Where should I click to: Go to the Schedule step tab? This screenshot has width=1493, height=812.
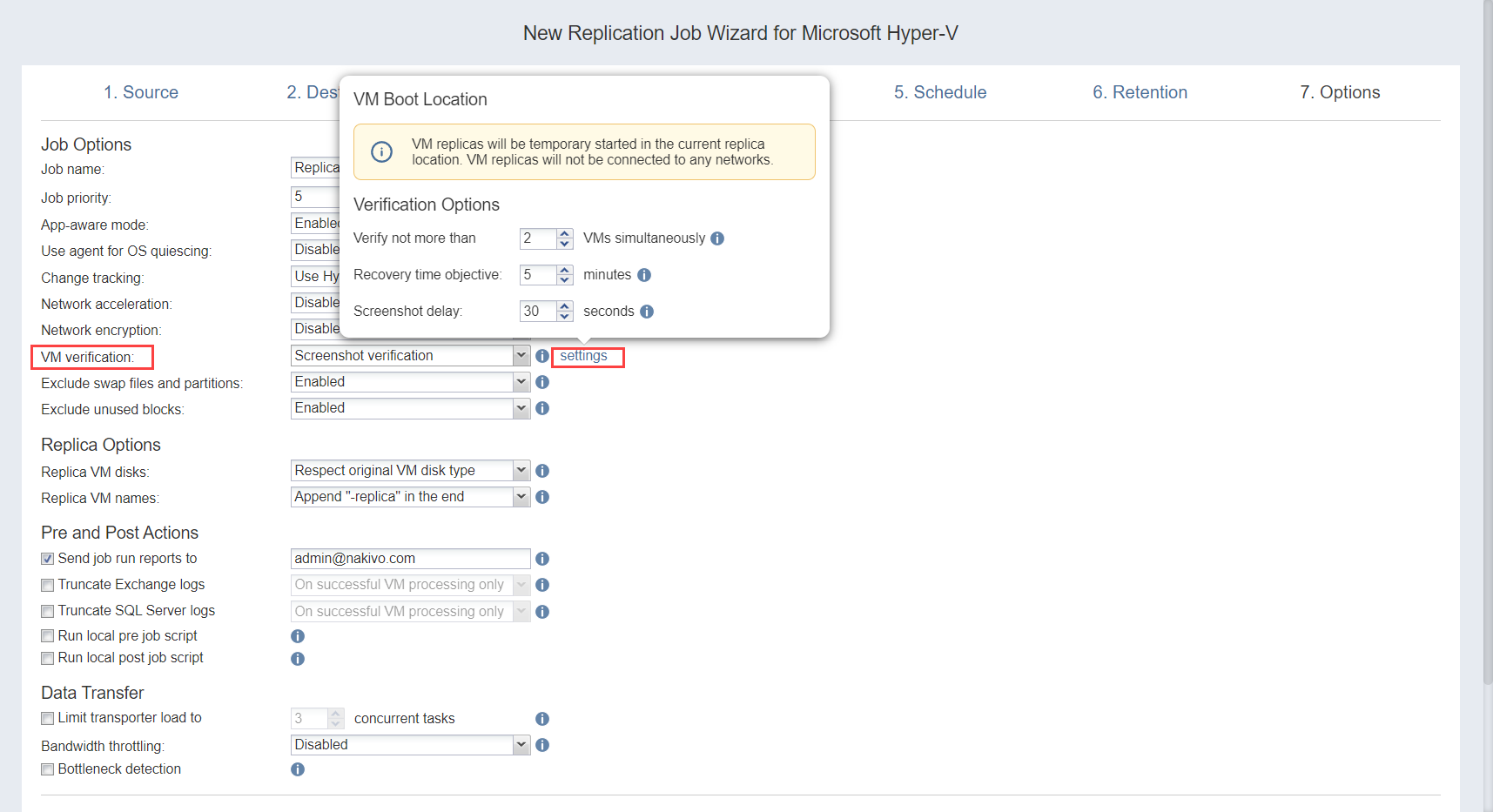click(x=939, y=92)
